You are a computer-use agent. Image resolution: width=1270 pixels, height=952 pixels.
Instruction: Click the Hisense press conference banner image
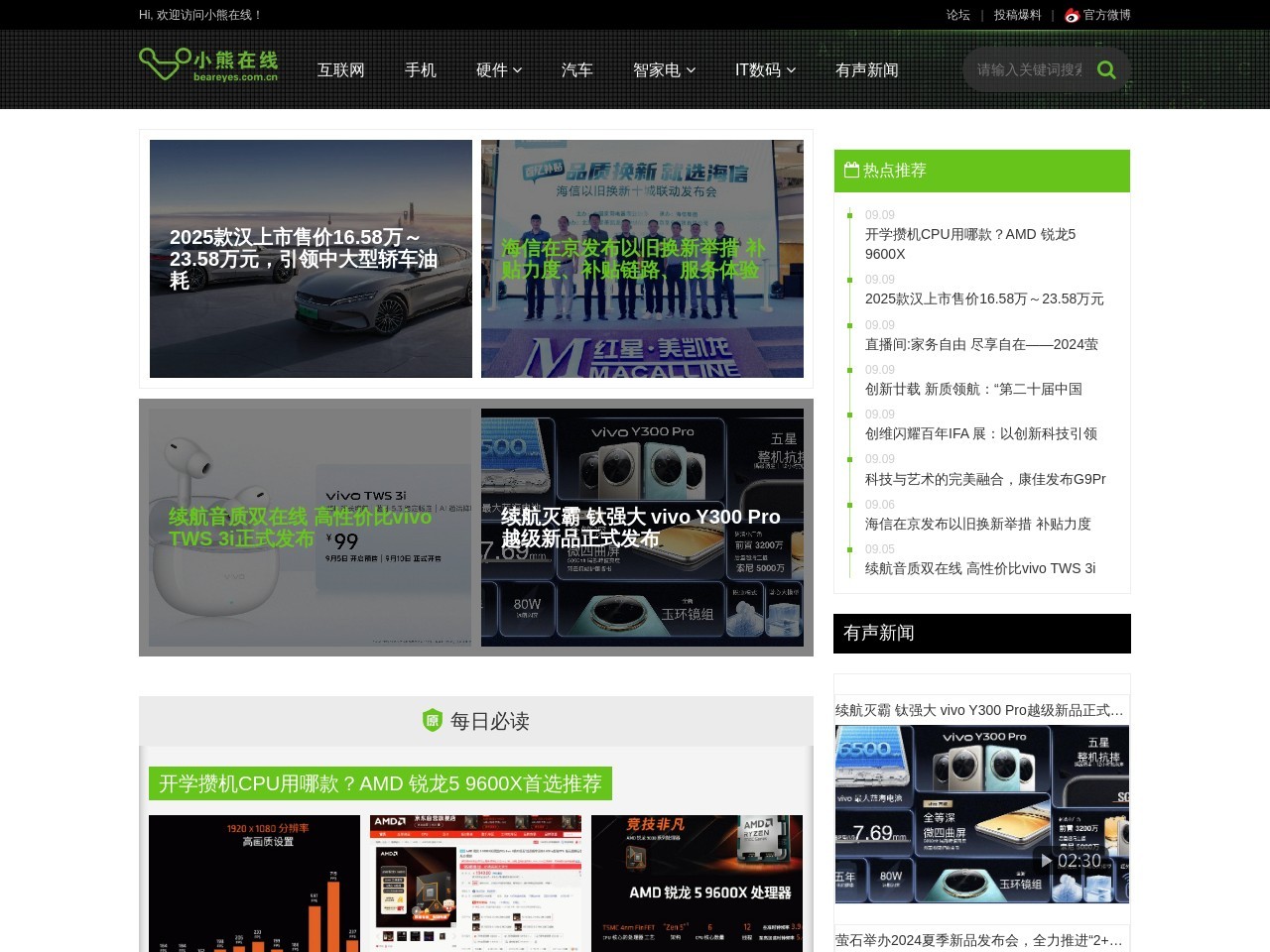pos(642,259)
